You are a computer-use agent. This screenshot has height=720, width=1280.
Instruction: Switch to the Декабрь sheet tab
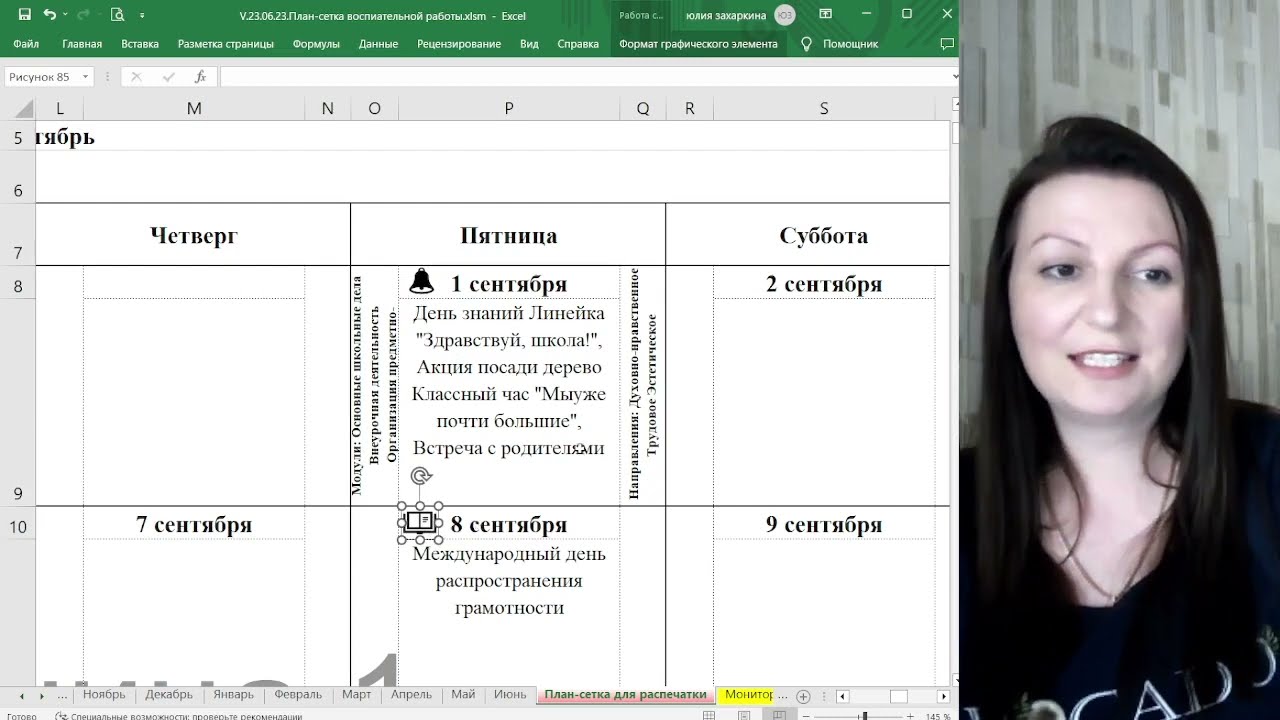tap(169, 695)
